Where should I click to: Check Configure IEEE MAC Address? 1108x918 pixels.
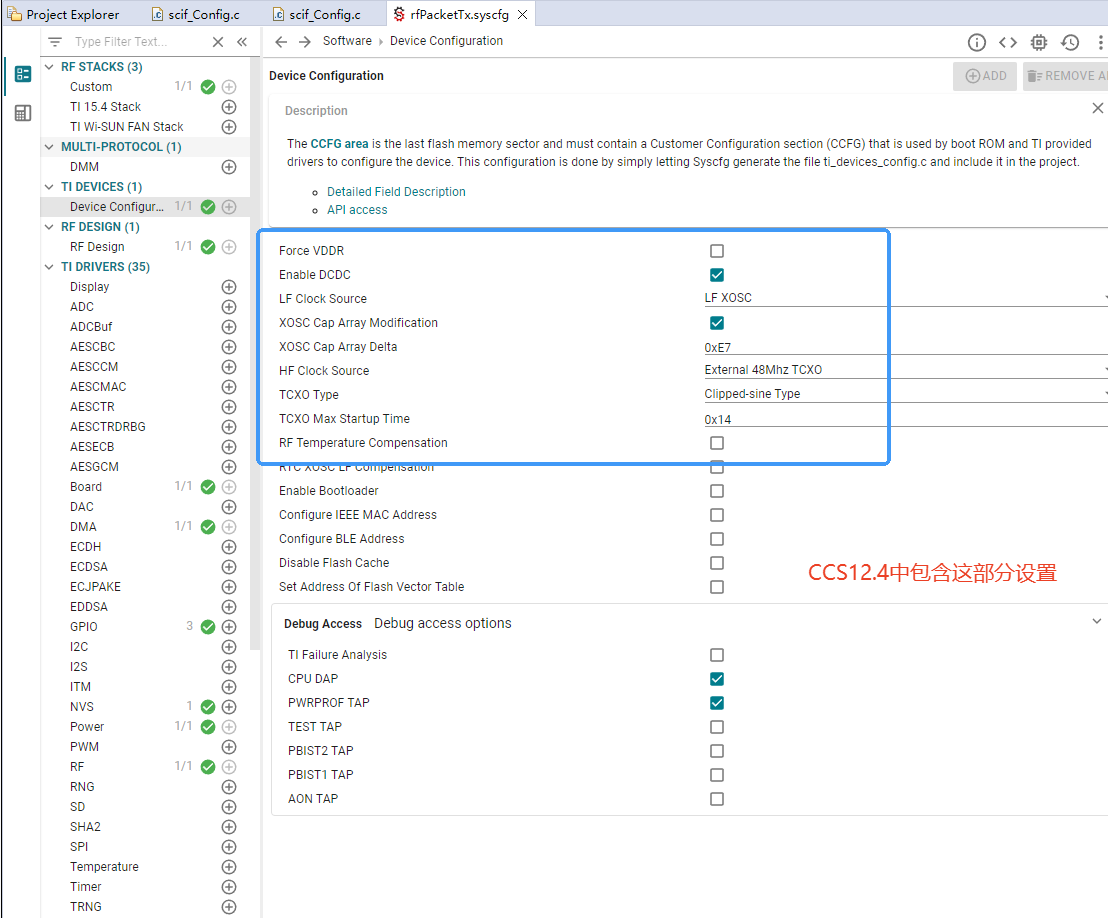pyautogui.click(x=717, y=515)
